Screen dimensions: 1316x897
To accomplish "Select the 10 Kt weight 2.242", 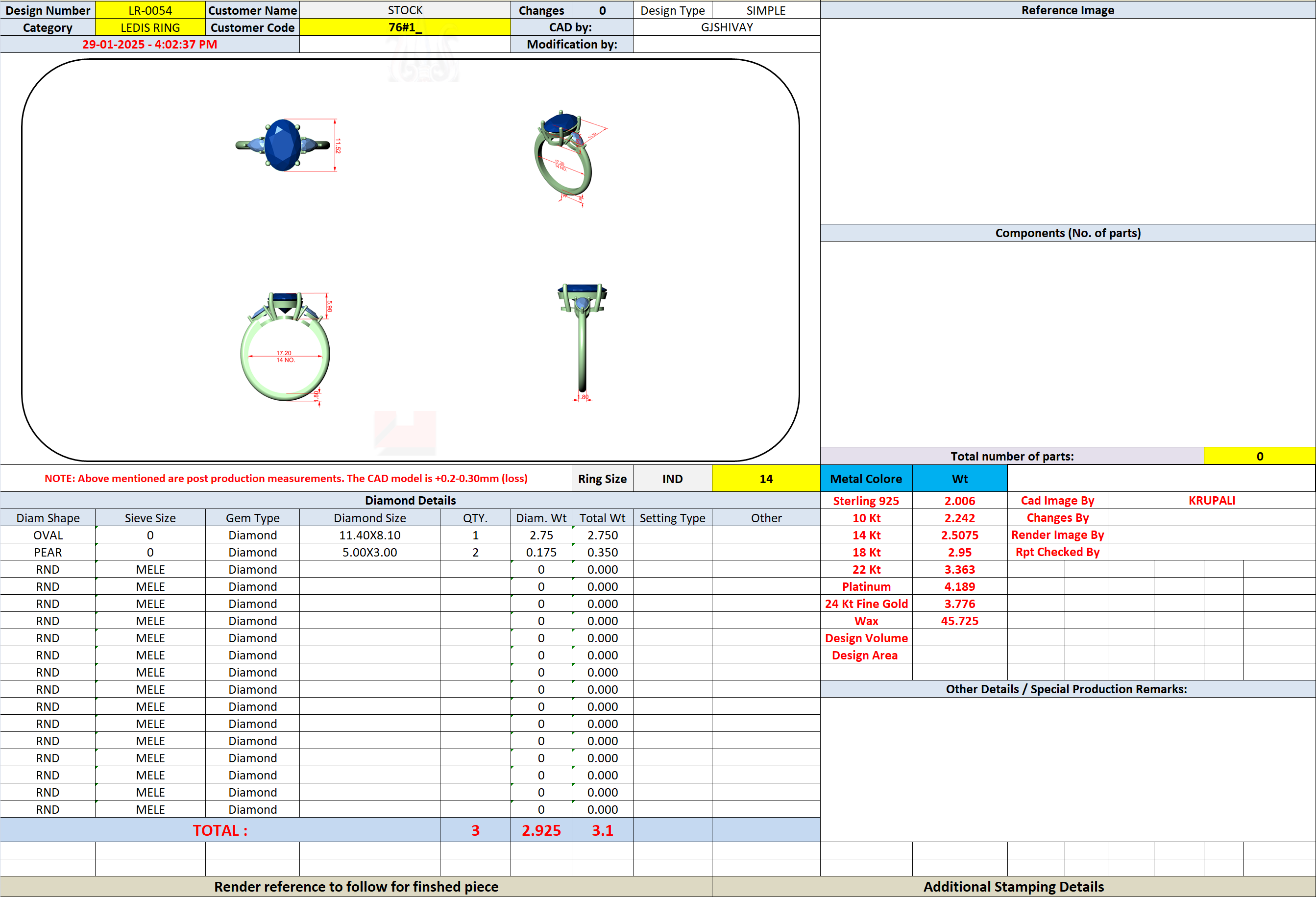I will click(x=959, y=518).
